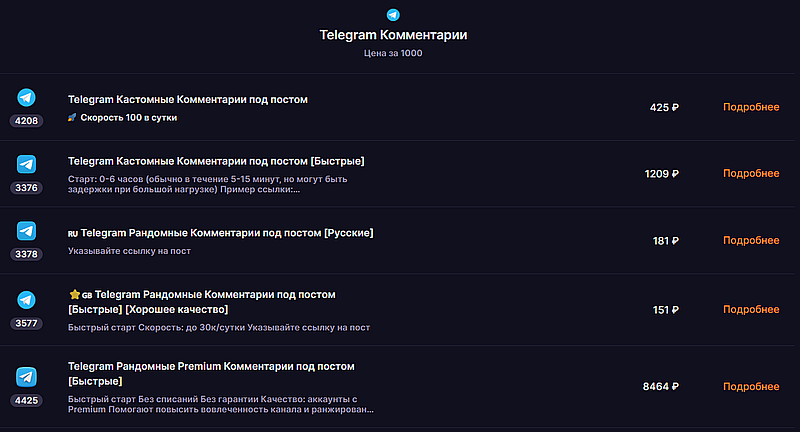Click the price 1209 ₽
This screenshot has height=432, width=800.
point(662,174)
